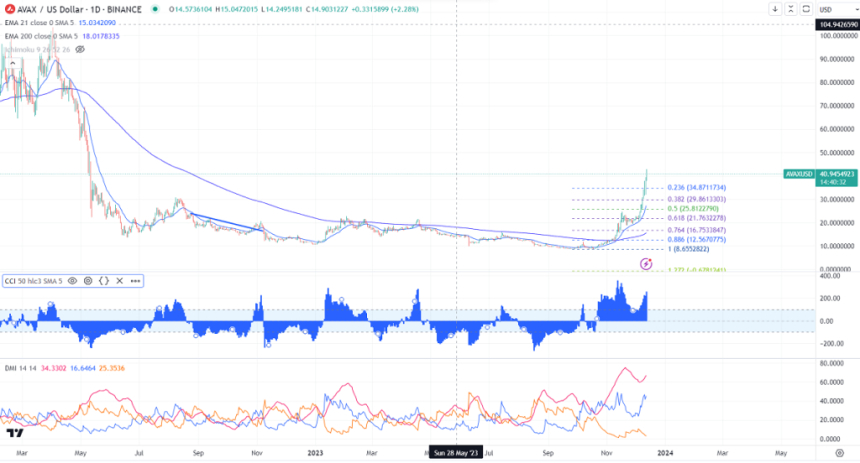
Task: Click the Sun 28 May '23 date label
Action: pos(456,451)
